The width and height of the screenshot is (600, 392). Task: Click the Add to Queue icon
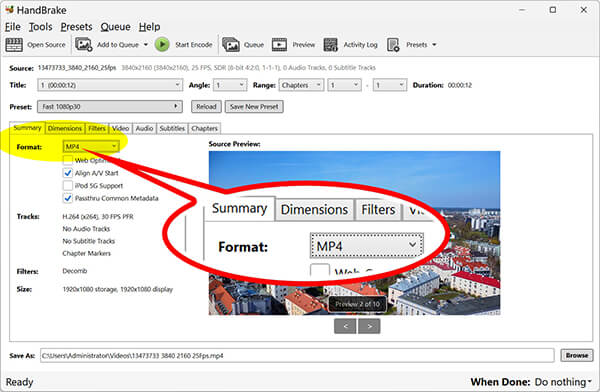point(83,44)
